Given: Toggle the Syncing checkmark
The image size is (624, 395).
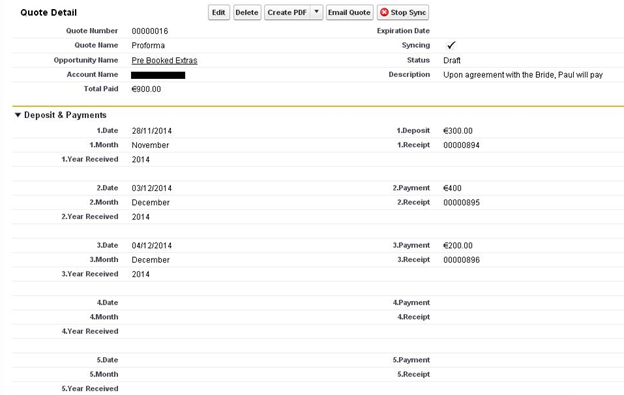Looking at the screenshot, I should 451,45.
